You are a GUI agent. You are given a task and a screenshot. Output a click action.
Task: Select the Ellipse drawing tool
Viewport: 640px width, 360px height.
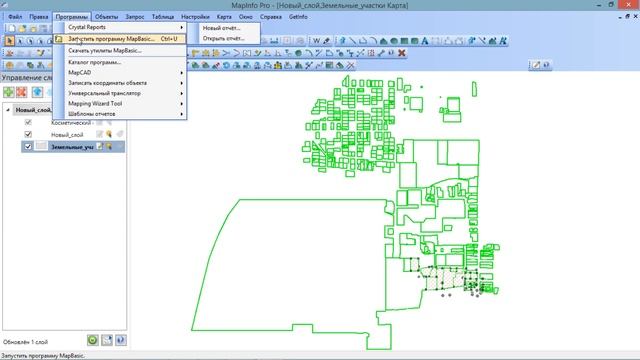394,40
